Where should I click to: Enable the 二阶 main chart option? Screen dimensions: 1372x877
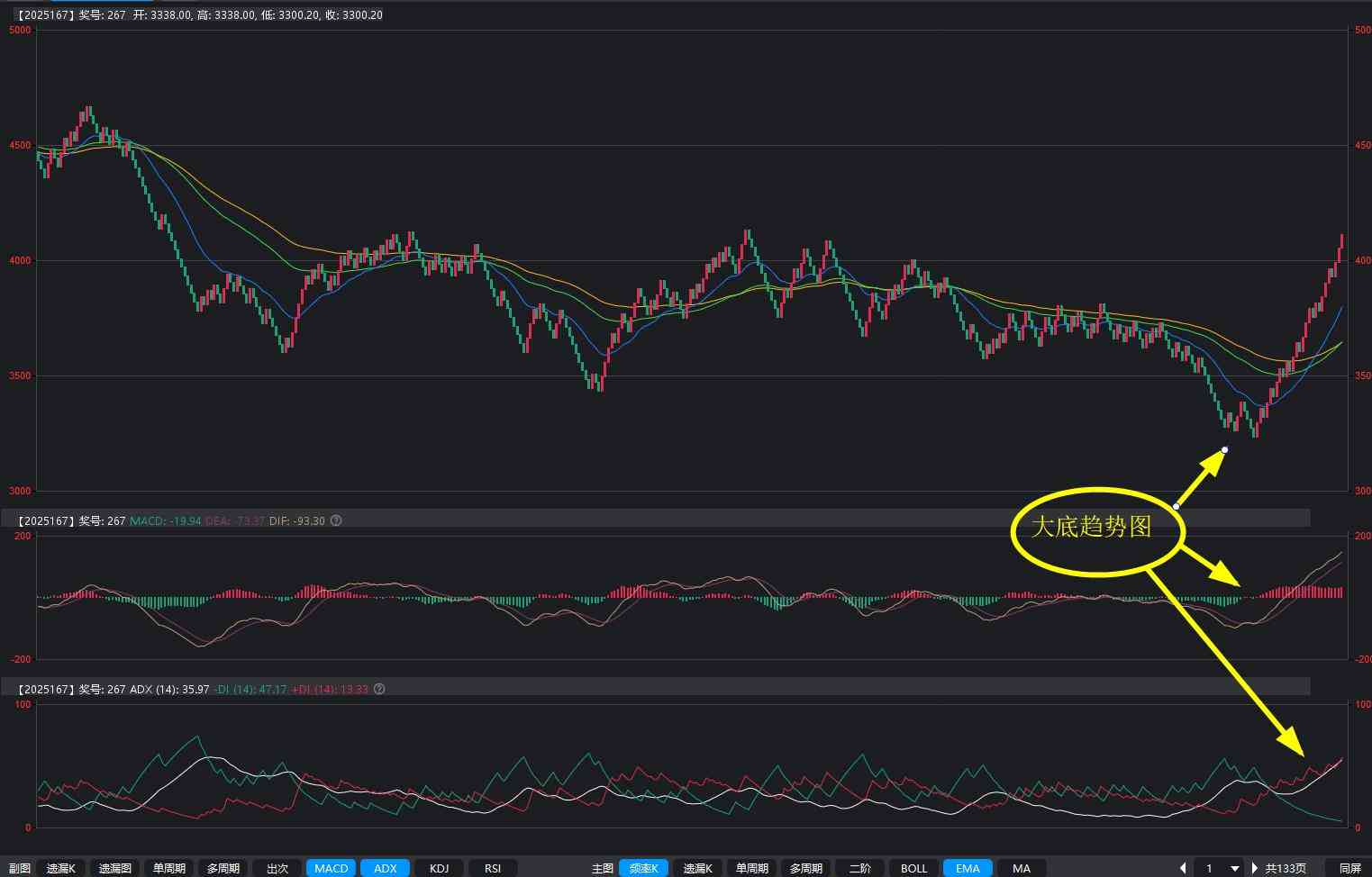point(859,868)
